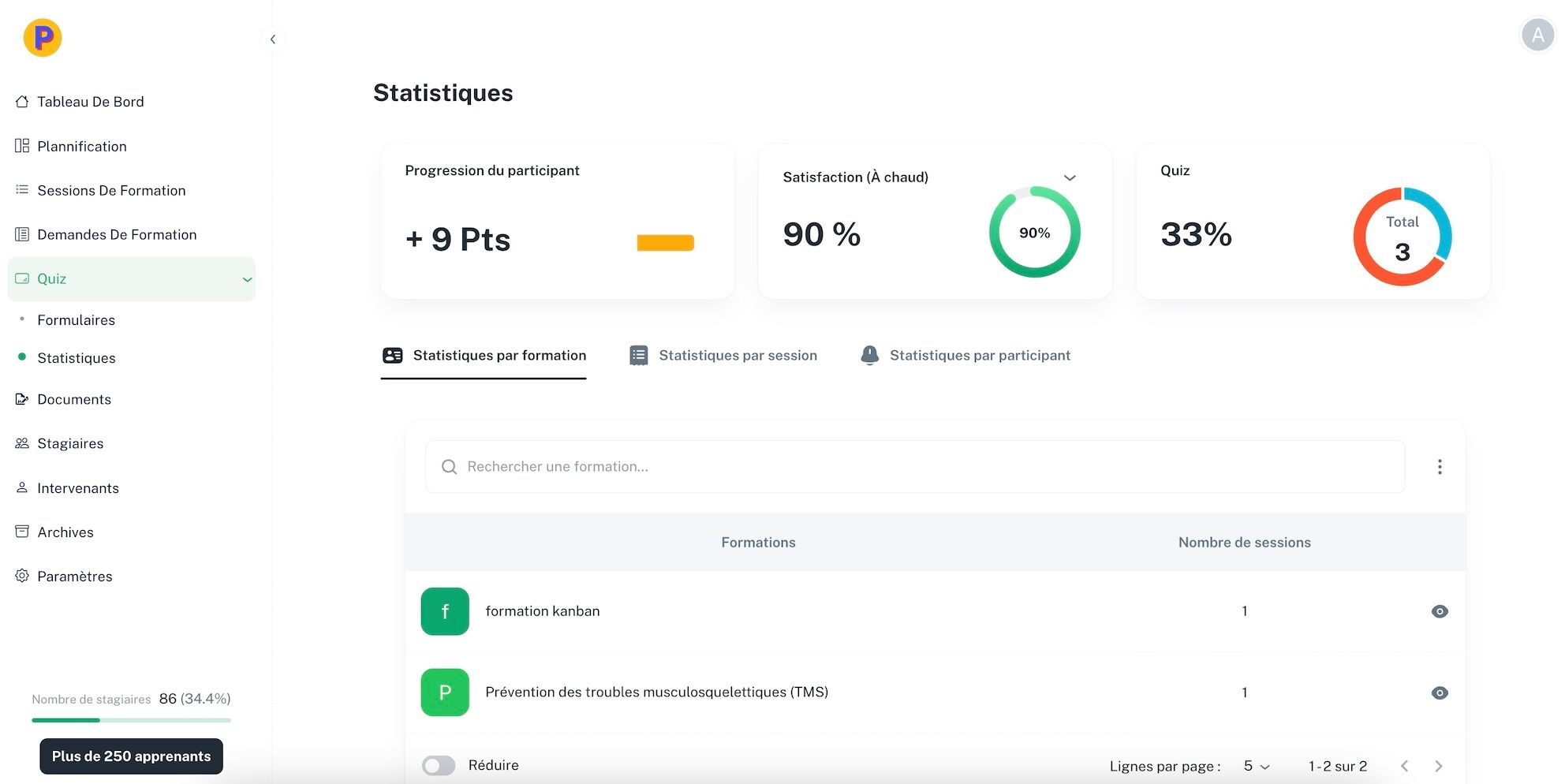View details of Prévention TMS via eye icon

(x=1440, y=693)
